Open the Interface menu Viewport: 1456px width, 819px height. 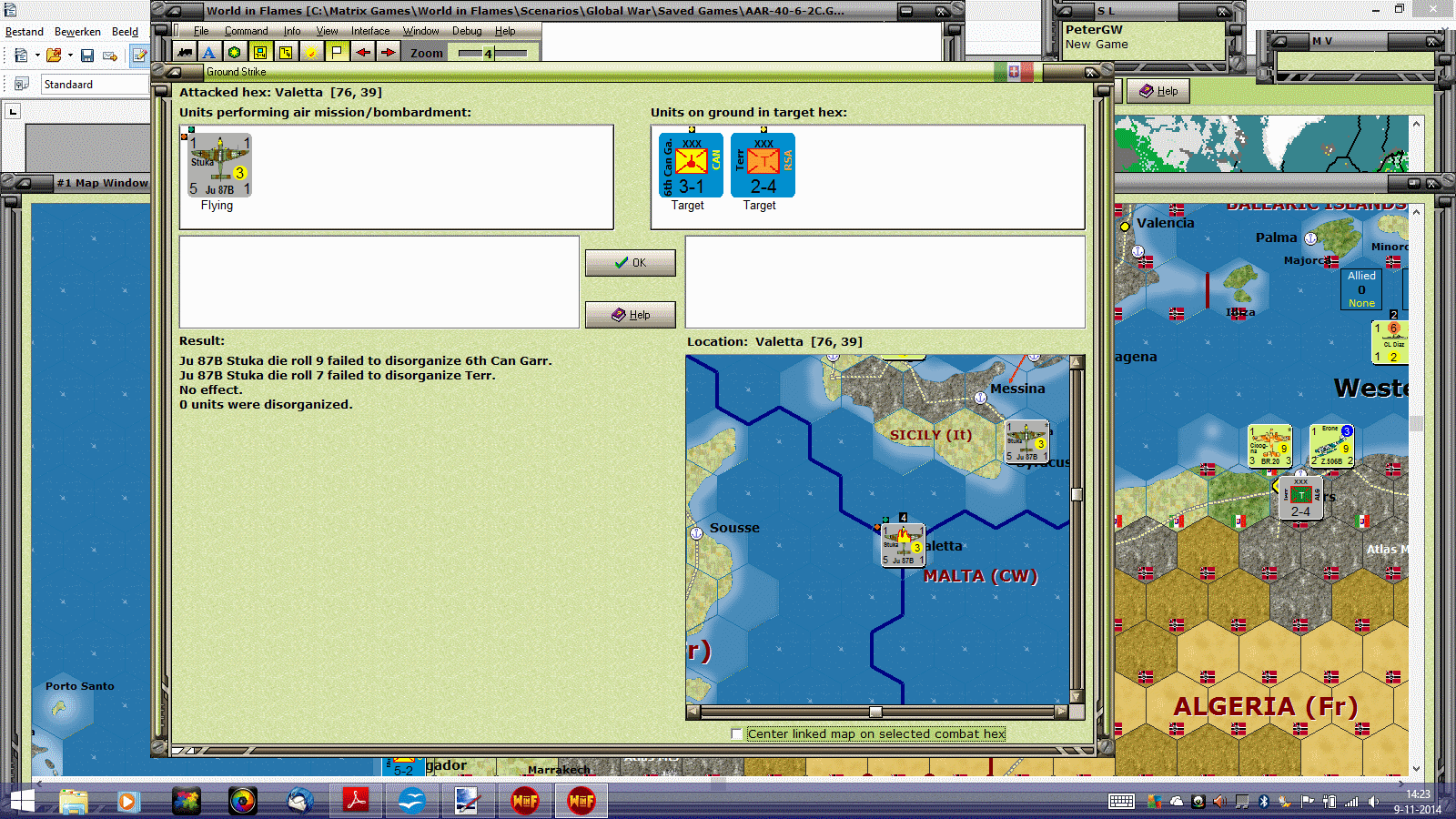coord(370,31)
